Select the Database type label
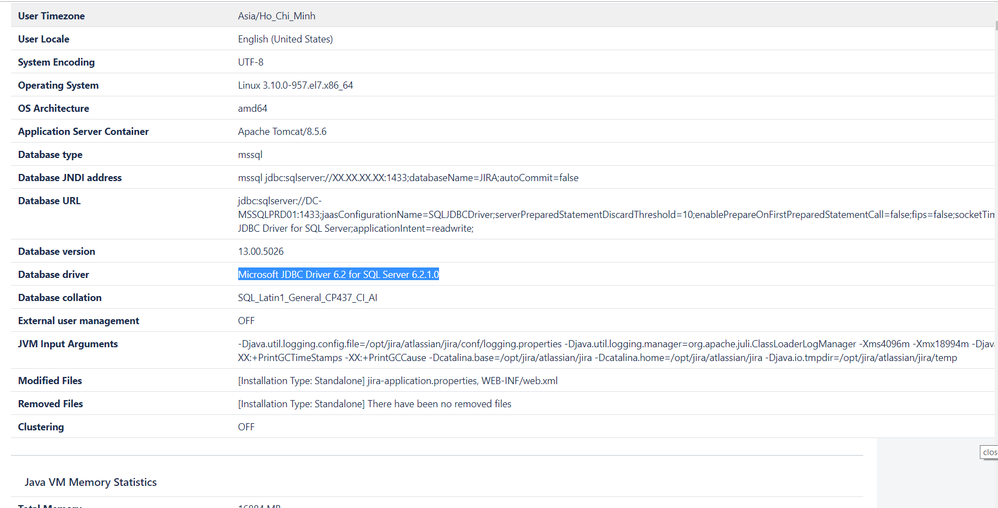 (50, 155)
